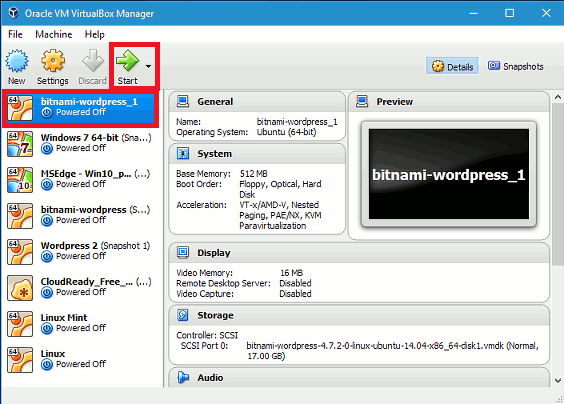564x404 pixels.
Task: Open the System section header link
Action: click(x=214, y=154)
